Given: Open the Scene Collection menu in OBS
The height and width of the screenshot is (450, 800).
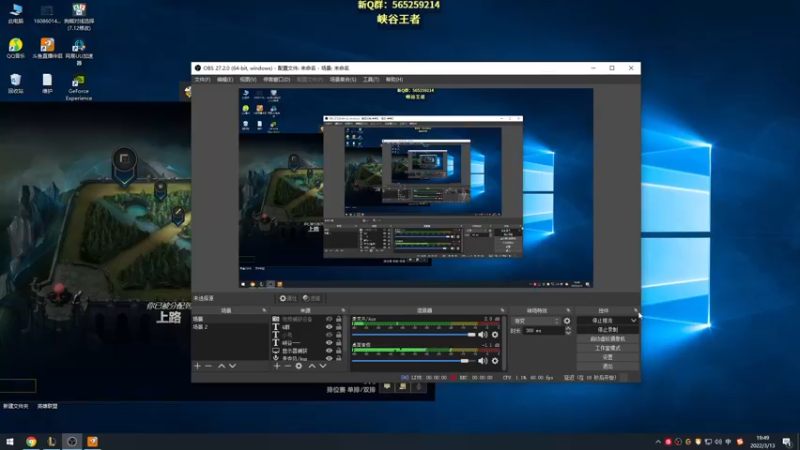Looking at the screenshot, I should 343,80.
